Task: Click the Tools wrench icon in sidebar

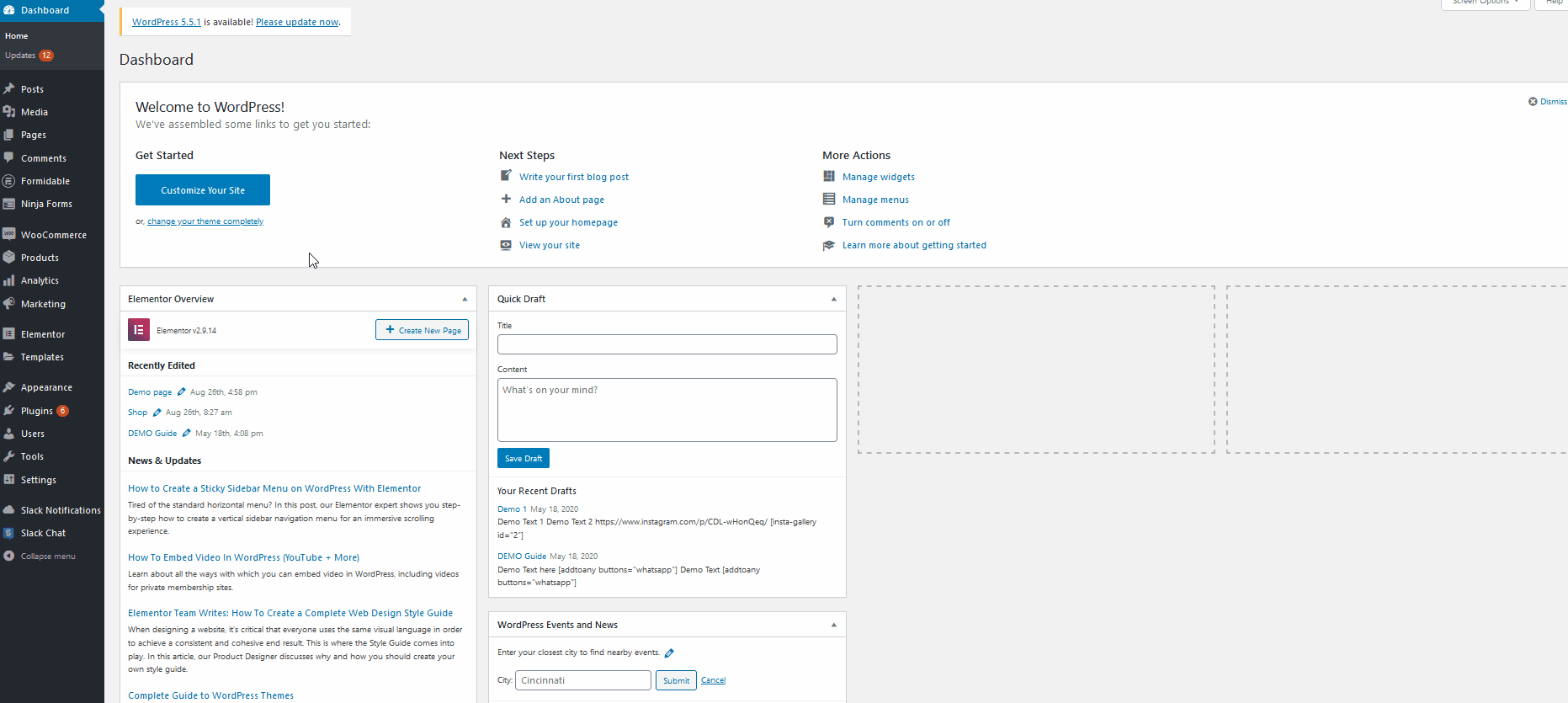Action: pyautogui.click(x=9, y=456)
